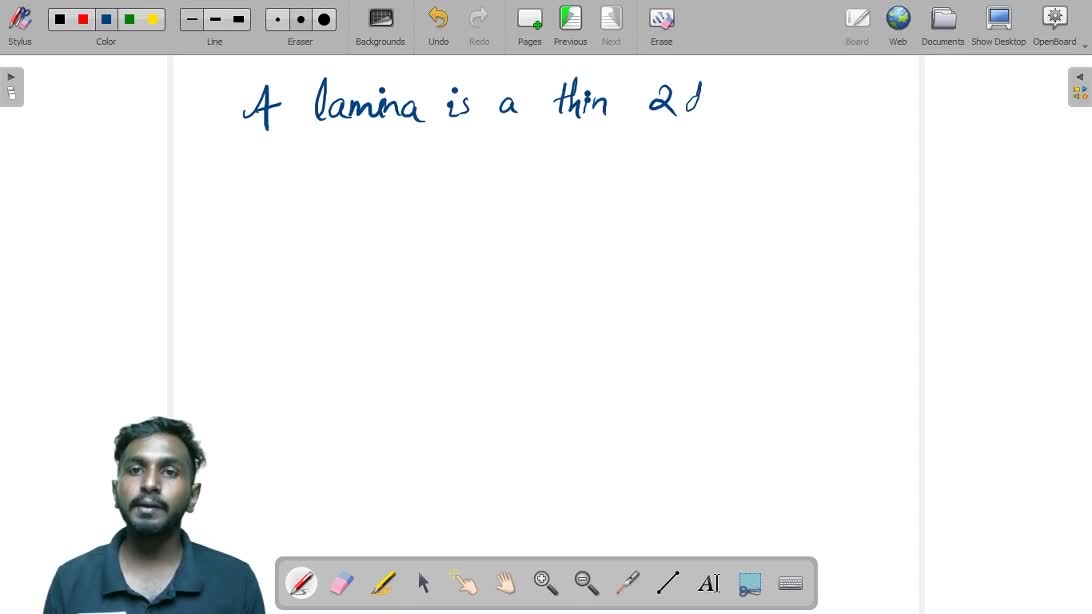
Task: Pick the red pen color swatch
Action: coord(83,19)
